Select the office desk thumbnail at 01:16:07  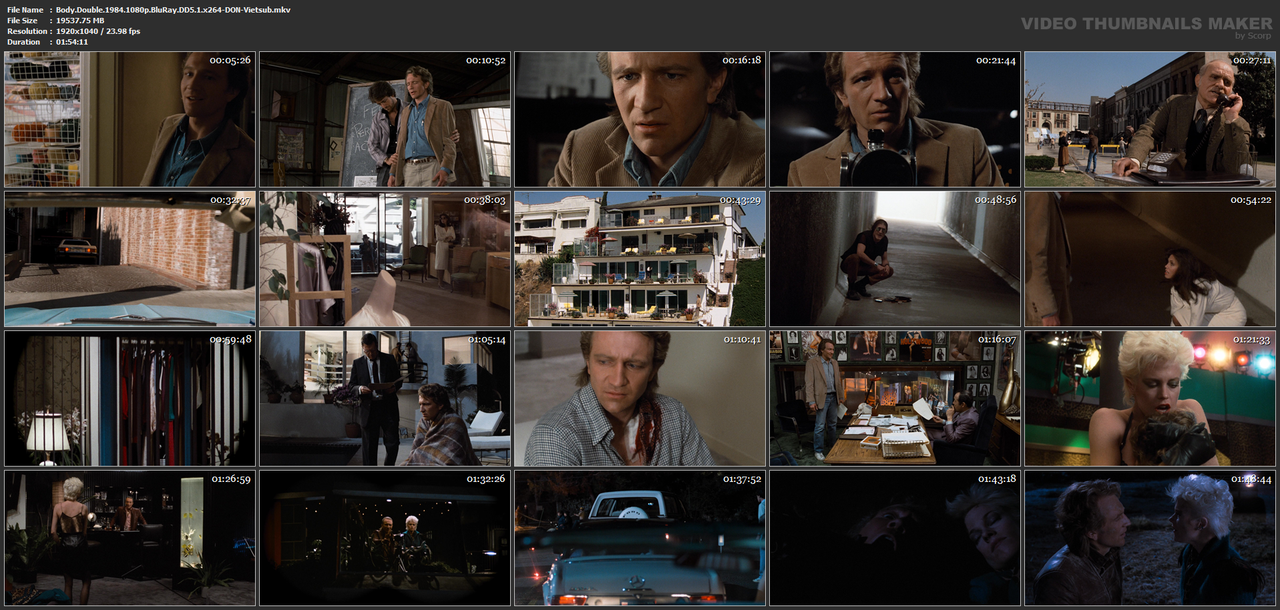pyautogui.click(x=895, y=398)
